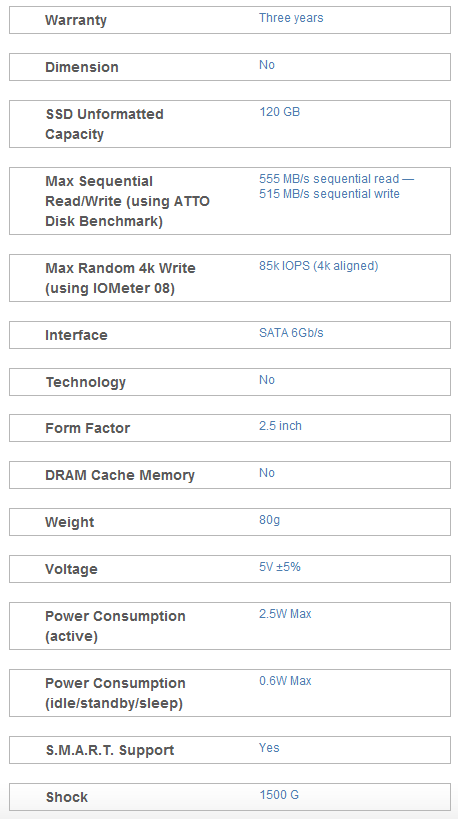Click the Technology row label
Image resolution: width=458 pixels, height=819 pixels.
86,382
